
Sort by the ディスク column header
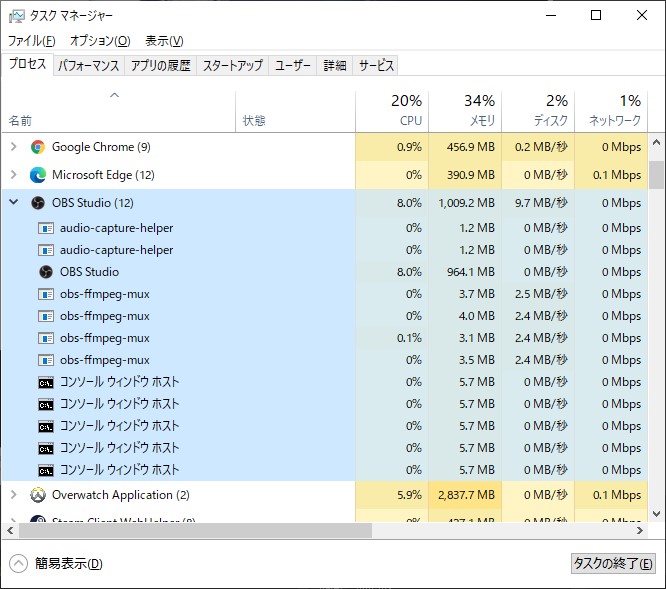coord(538,112)
